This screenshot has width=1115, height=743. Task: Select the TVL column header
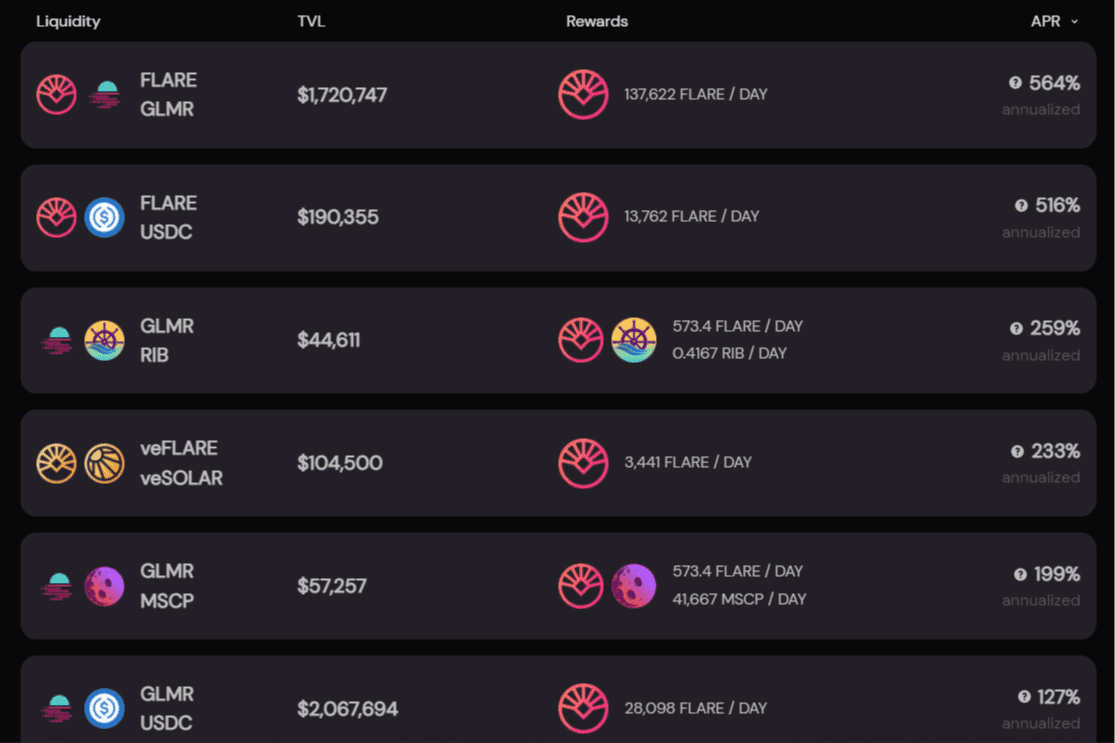point(311,20)
